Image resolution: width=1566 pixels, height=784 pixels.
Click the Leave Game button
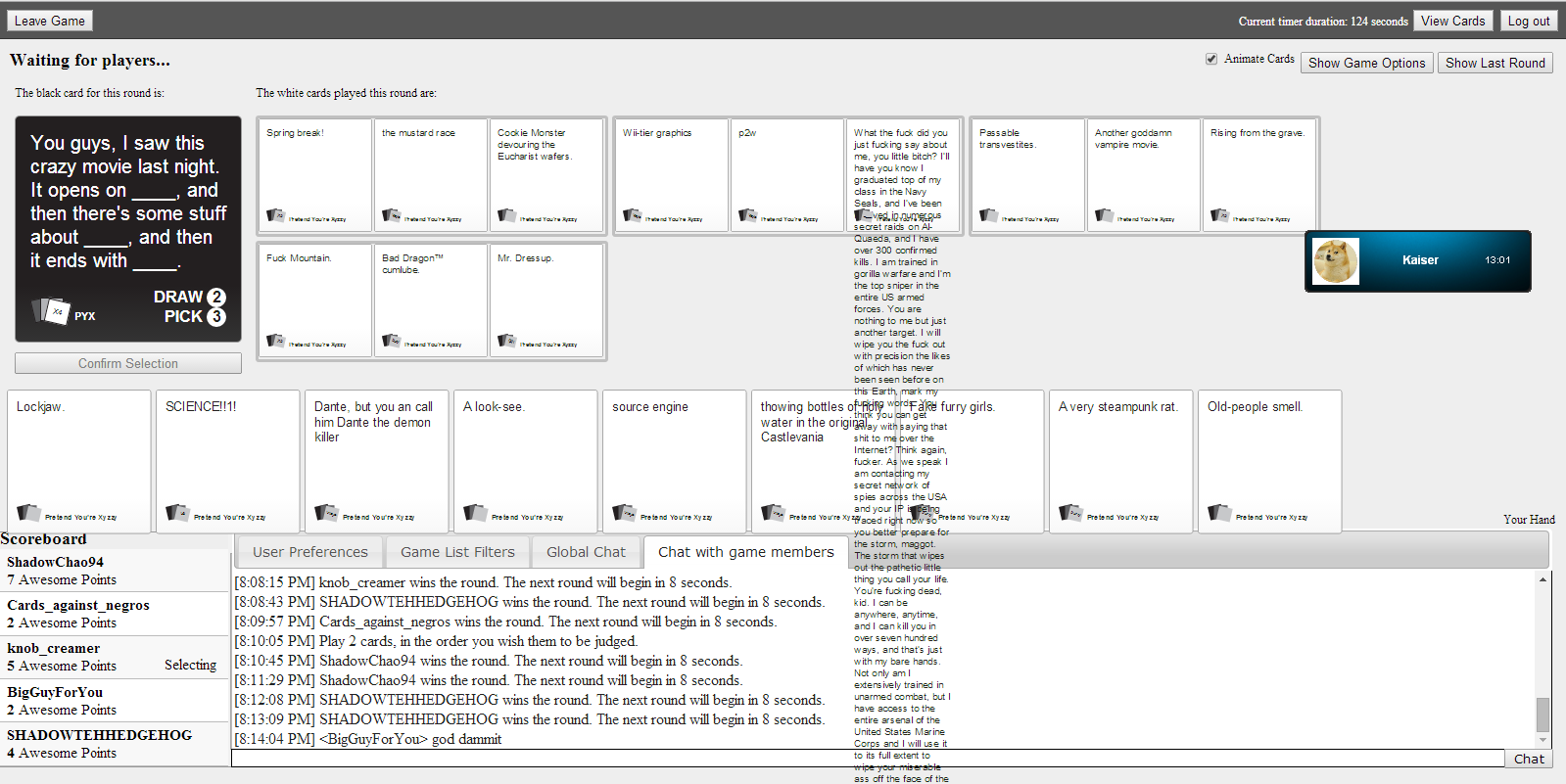pyautogui.click(x=50, y=21)
